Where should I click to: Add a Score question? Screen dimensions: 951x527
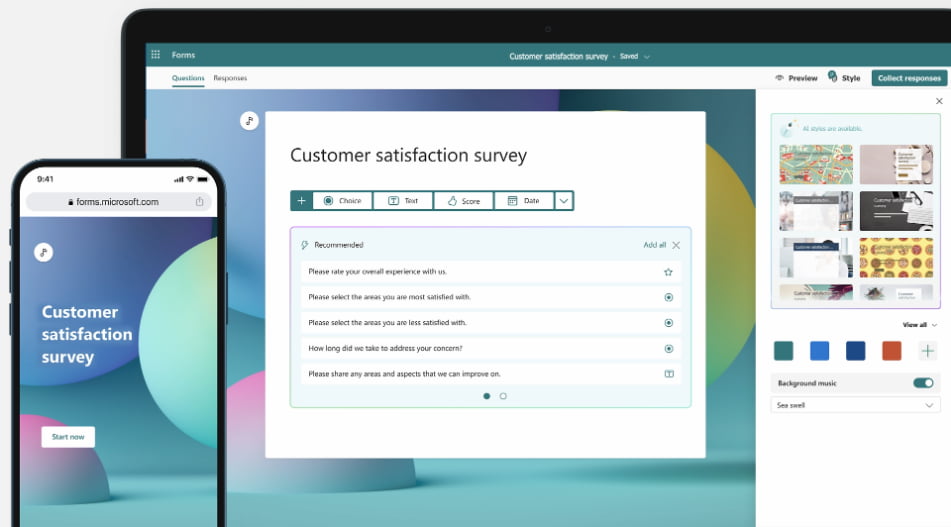coord(464,201)
